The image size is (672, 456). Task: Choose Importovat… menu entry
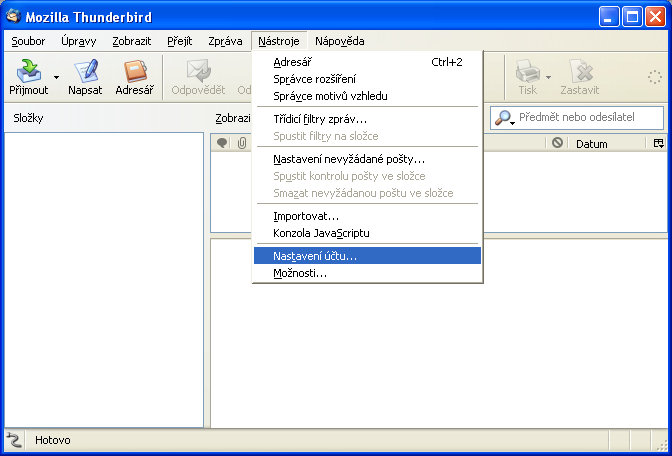tap(367, 216)
